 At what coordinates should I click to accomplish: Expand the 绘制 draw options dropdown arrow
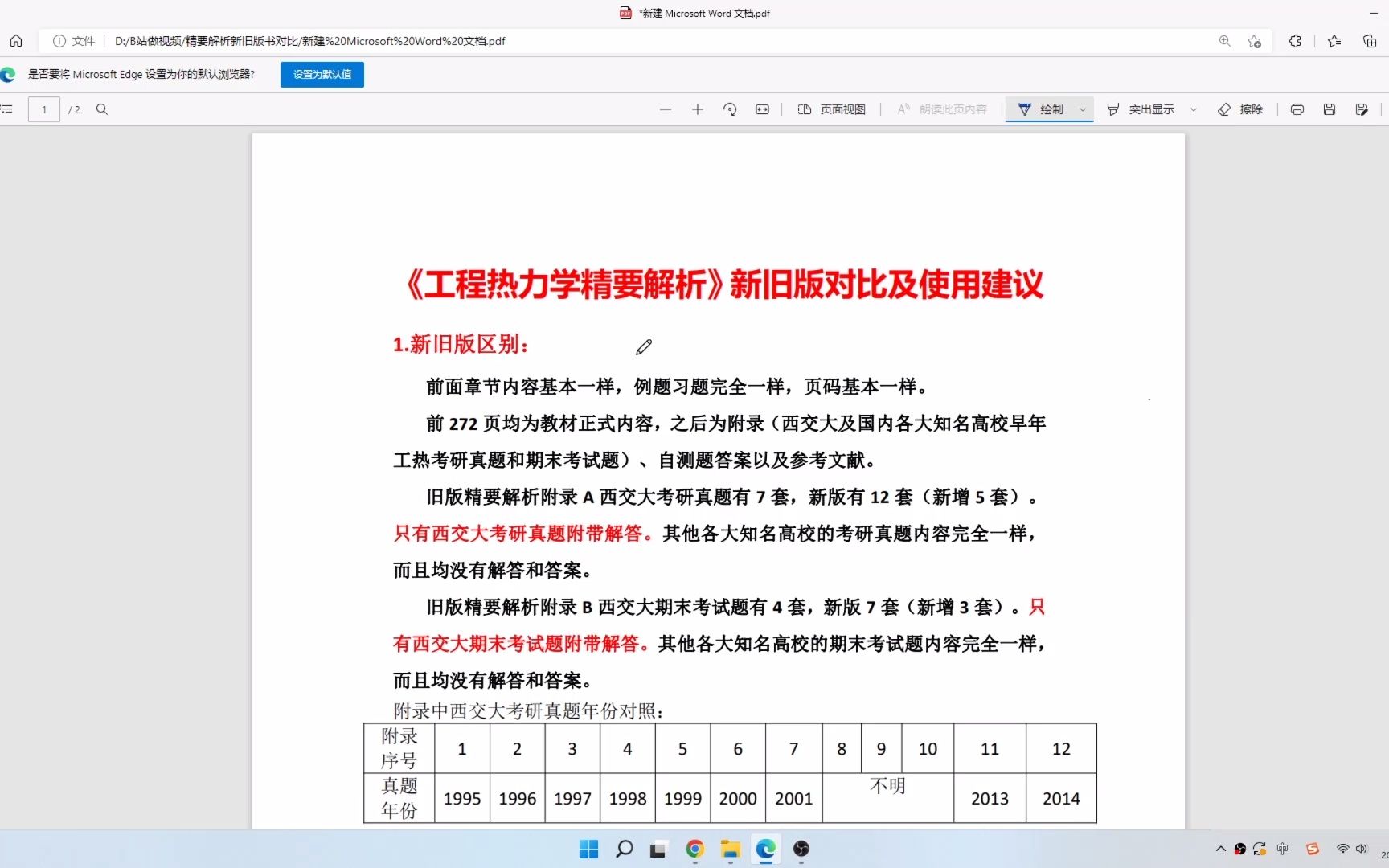click(x=1083, y=109)
